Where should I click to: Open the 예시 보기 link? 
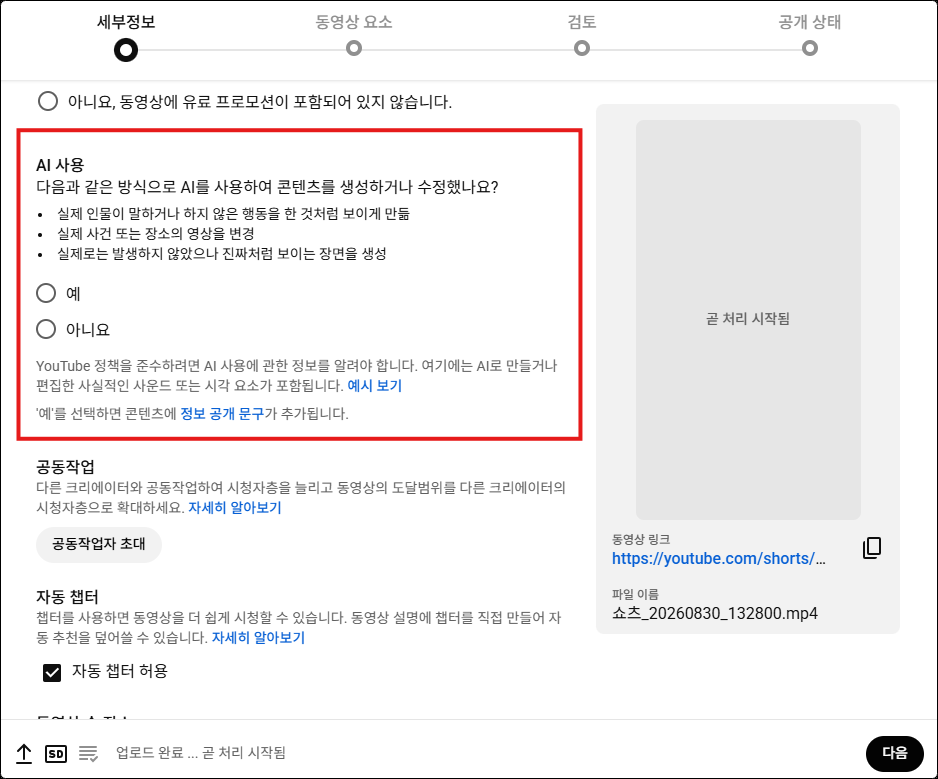pos(374,386)
